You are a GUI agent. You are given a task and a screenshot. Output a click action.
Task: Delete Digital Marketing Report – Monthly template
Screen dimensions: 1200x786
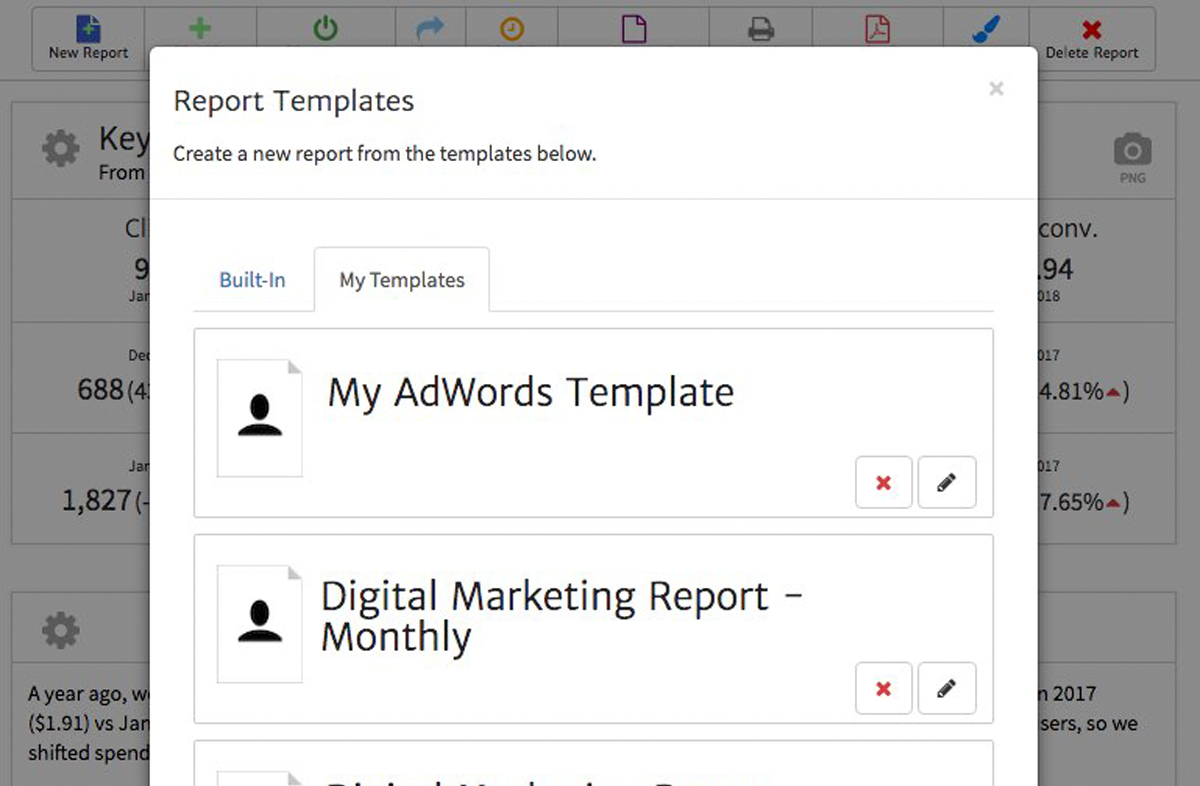883,688
